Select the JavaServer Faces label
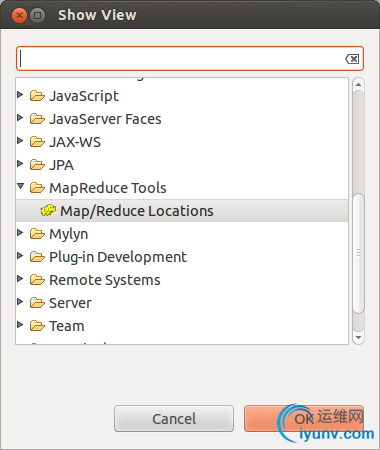 coord(105,119)
